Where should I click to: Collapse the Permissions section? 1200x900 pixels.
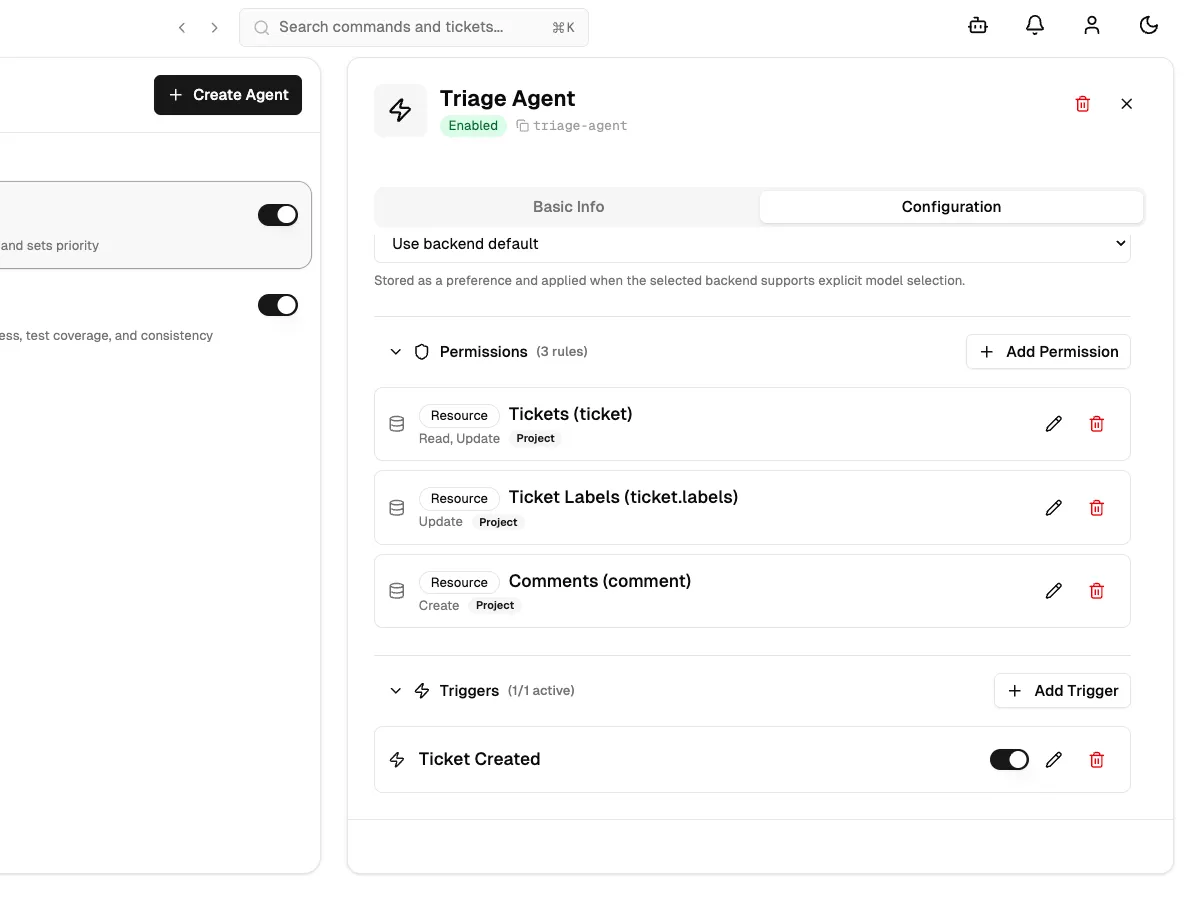coord(395,351)
